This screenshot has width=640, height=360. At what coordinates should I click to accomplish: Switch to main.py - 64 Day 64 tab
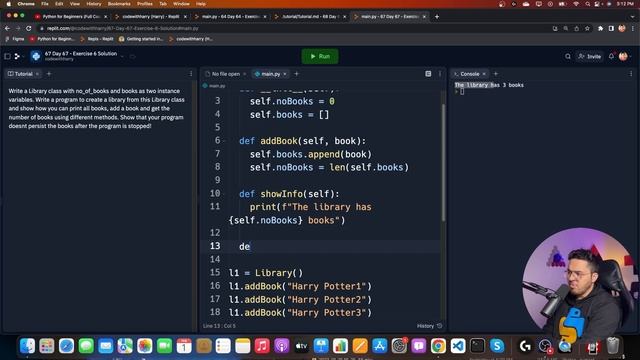[231, 17]
